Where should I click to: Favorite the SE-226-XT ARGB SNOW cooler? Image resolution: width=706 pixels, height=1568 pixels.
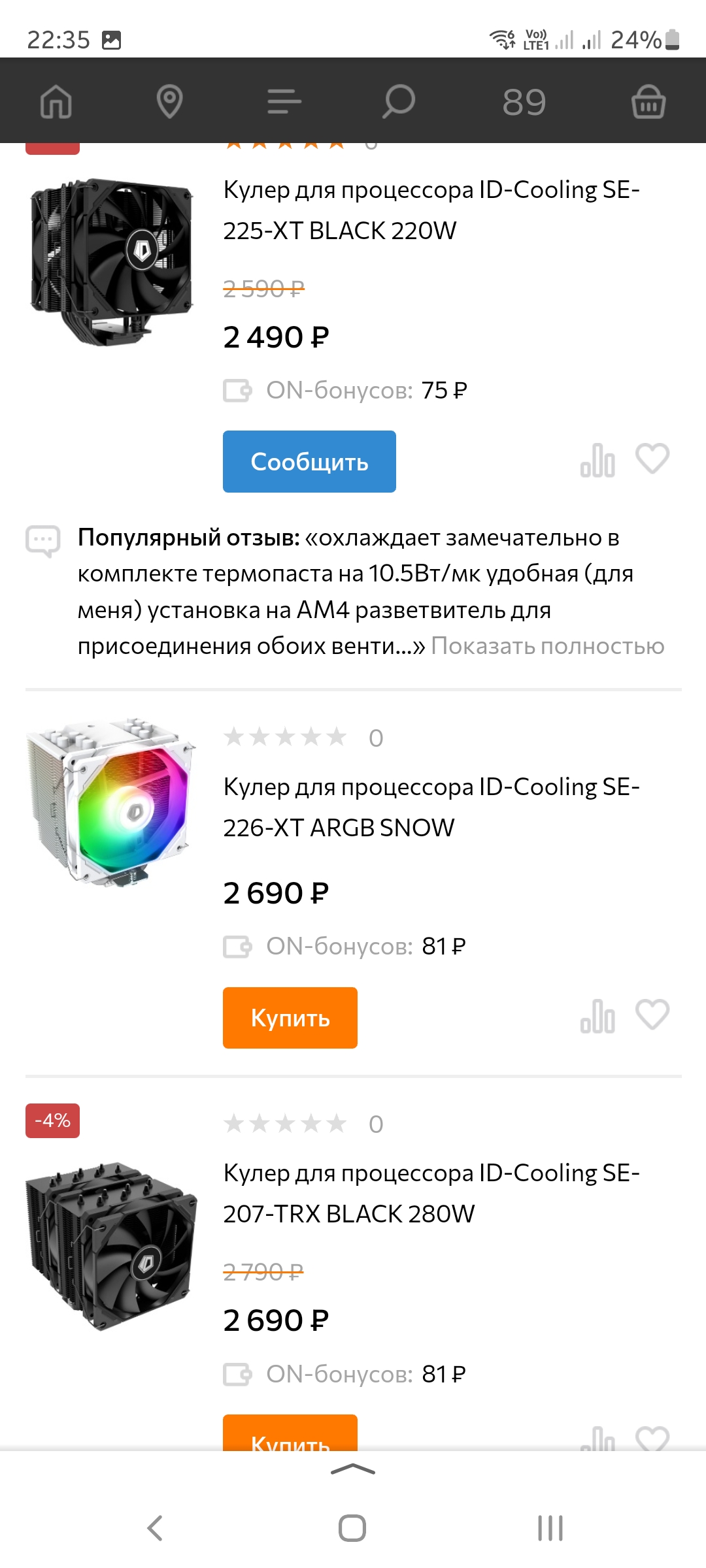[652, 1015]
